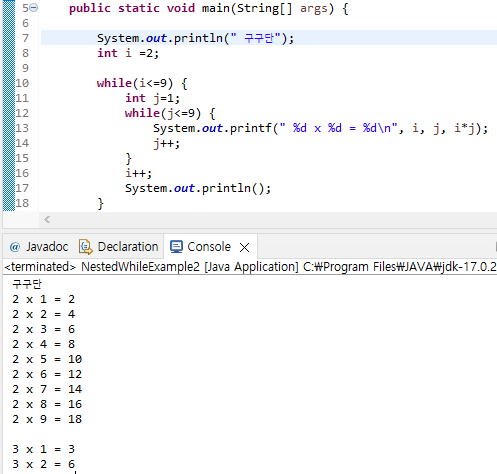The height and width of the screenshot is (474, 497).
Task: Switch to the Declaration tab
Action: (119, 247)
